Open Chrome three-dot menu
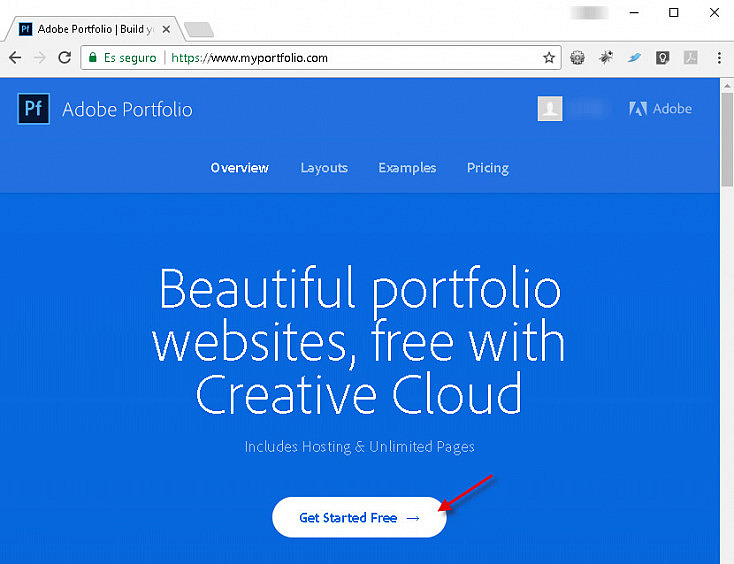 tap(719, 58)
